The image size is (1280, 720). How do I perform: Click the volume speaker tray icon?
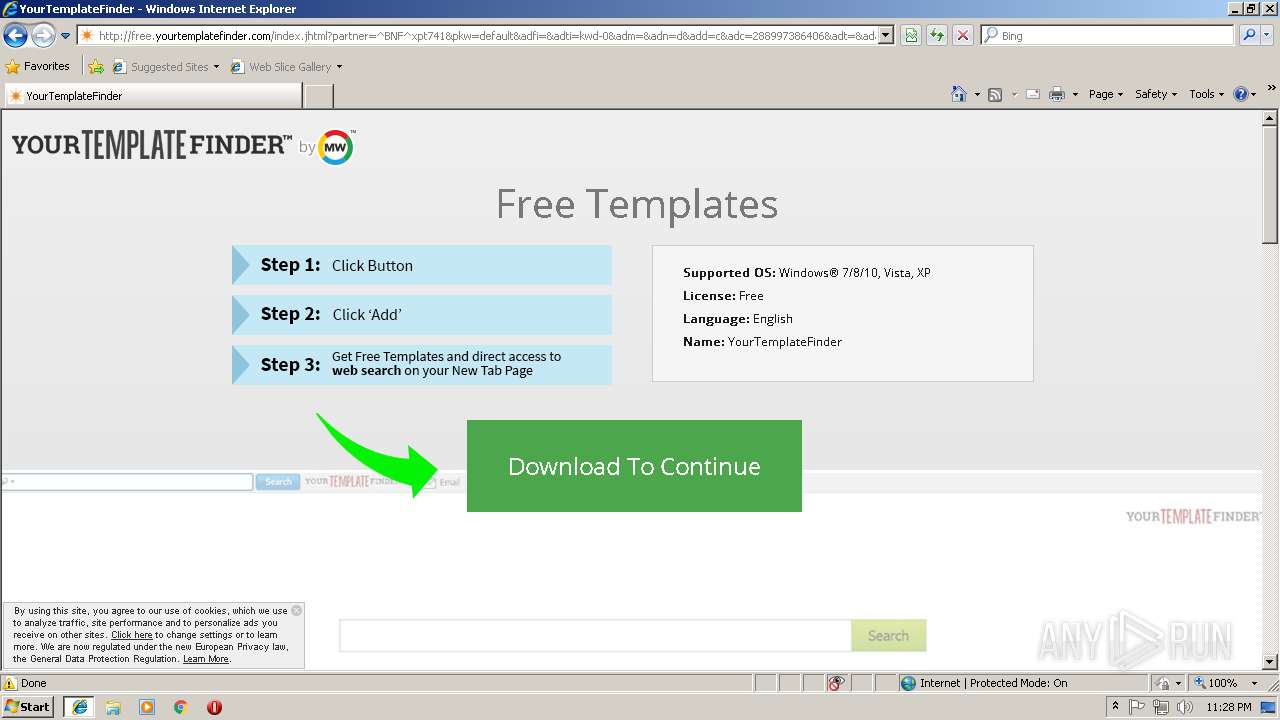(x=1185, y=707)
